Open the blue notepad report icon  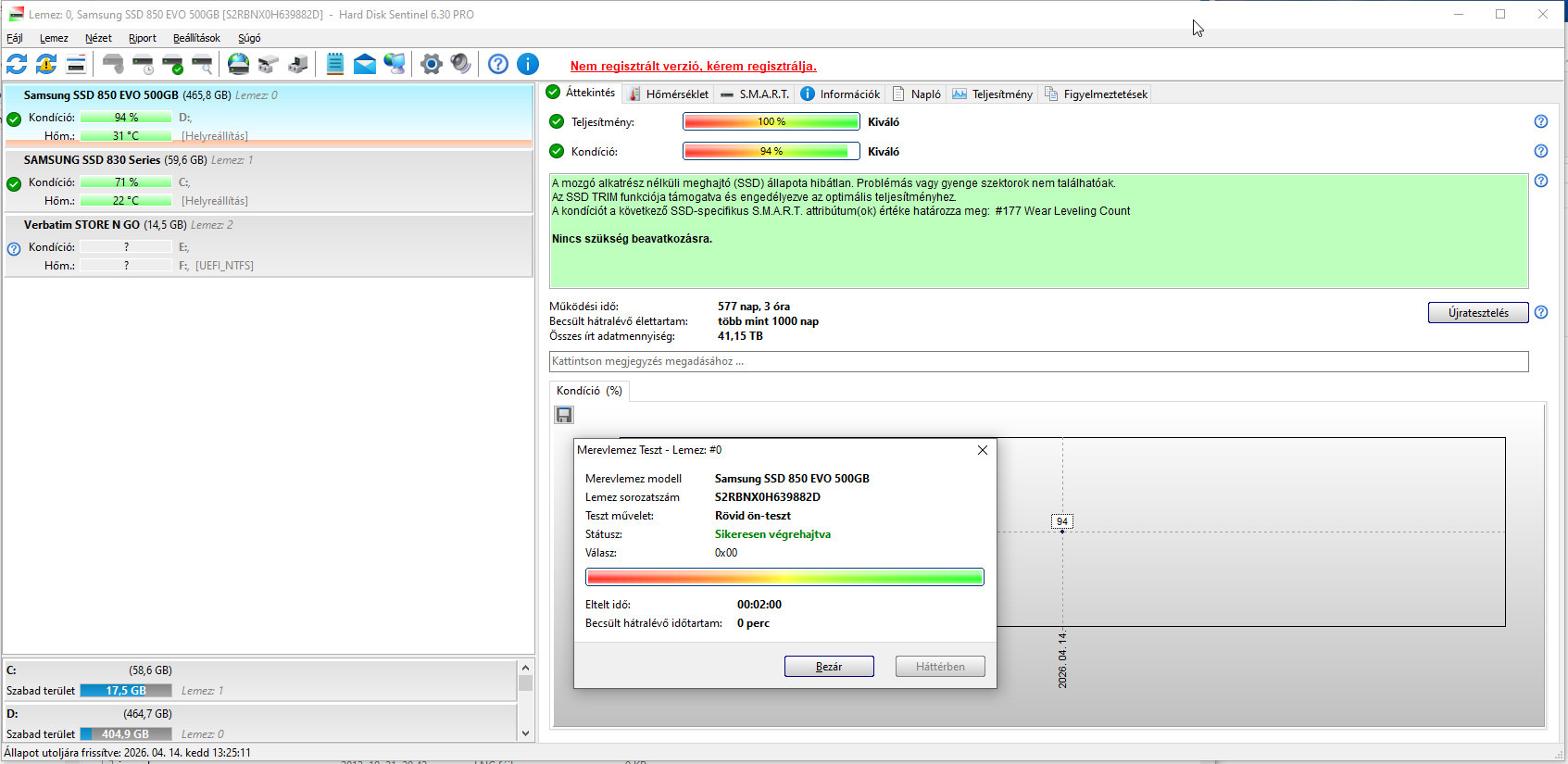335,64
